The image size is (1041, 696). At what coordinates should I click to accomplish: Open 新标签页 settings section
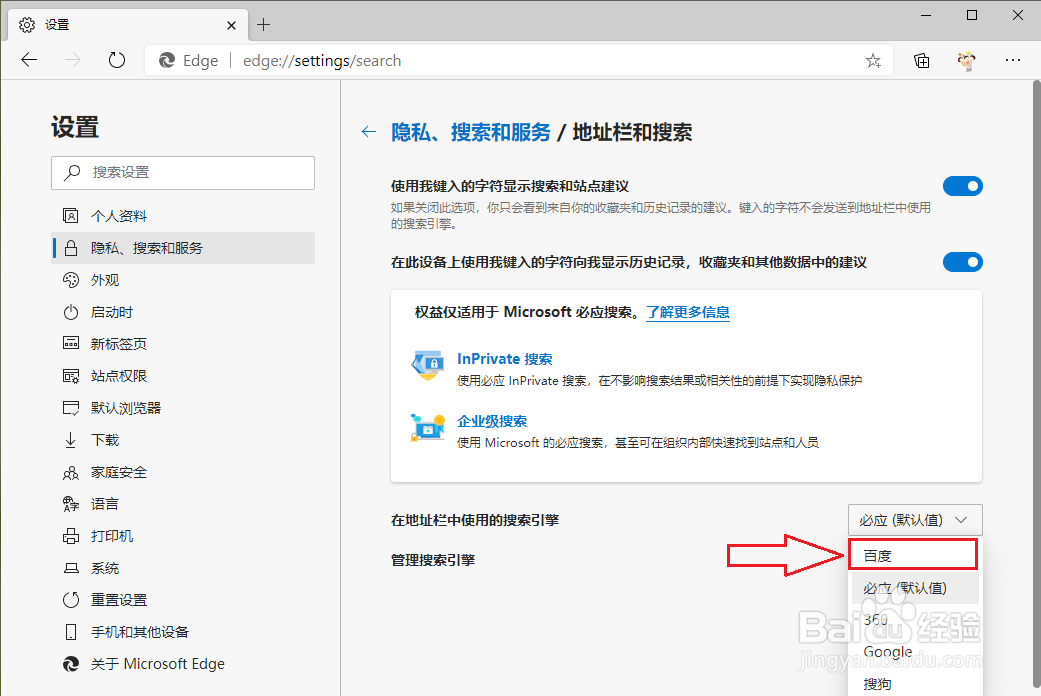click(x=183, y=344)
